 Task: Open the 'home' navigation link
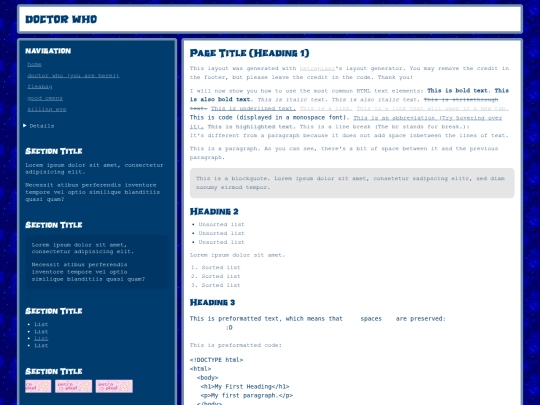tap(34, 64)
